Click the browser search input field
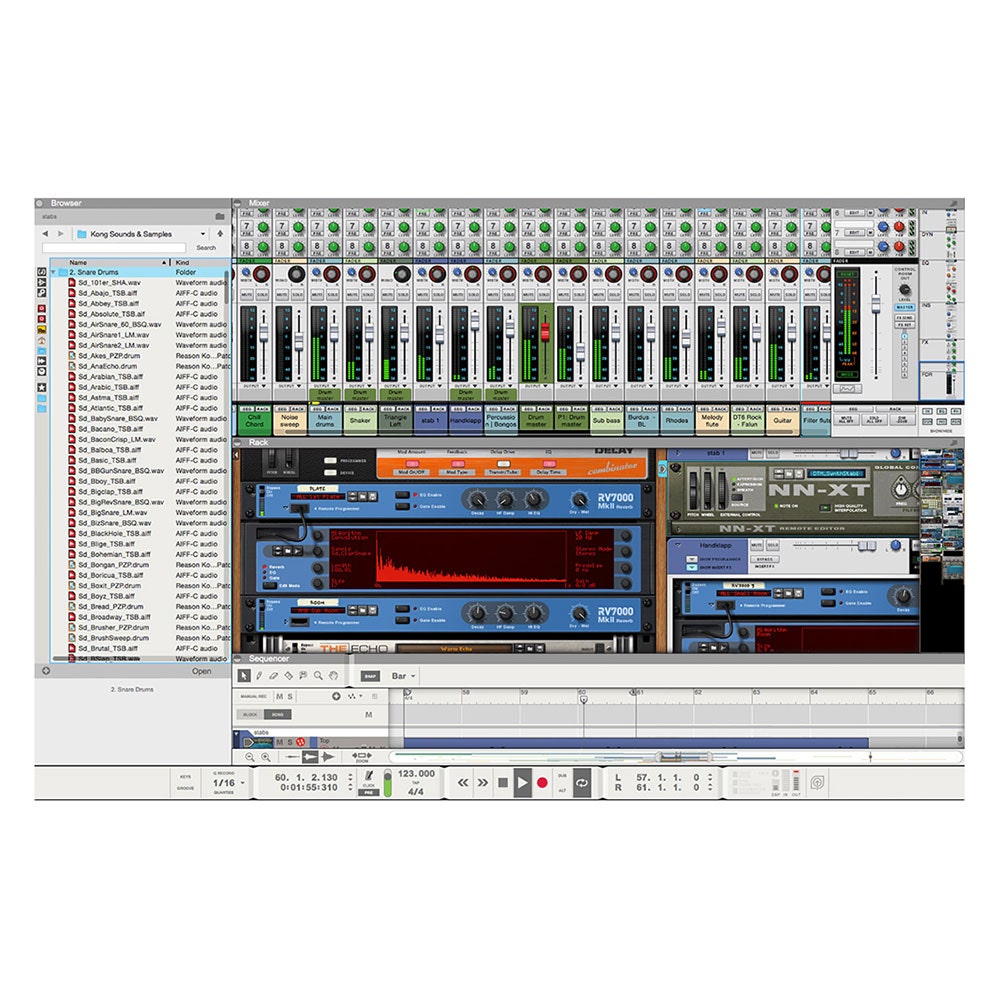This screenshot has width=1000, height=1000. pos(114,247)
